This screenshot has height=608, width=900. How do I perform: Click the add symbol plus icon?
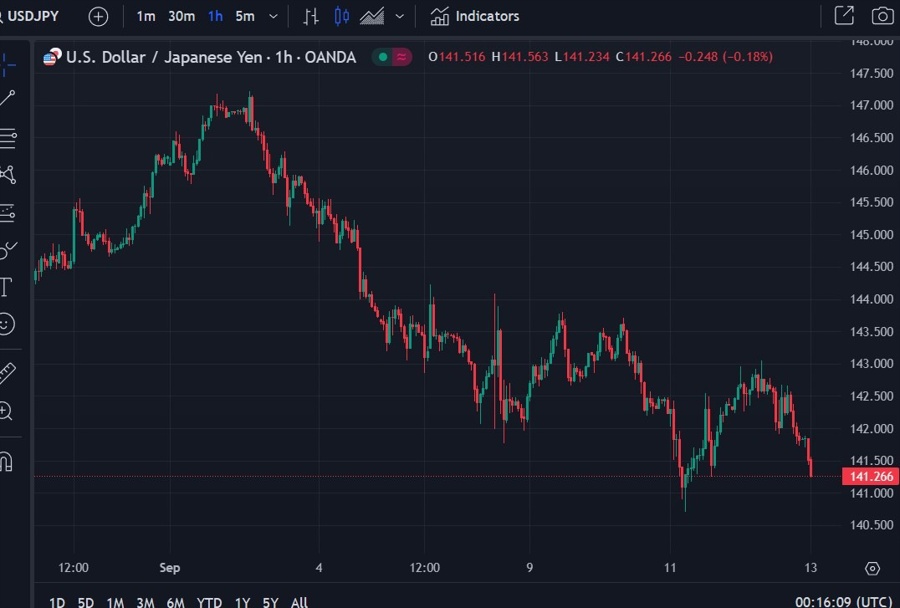pyautogui.click(x=98, y=16)
